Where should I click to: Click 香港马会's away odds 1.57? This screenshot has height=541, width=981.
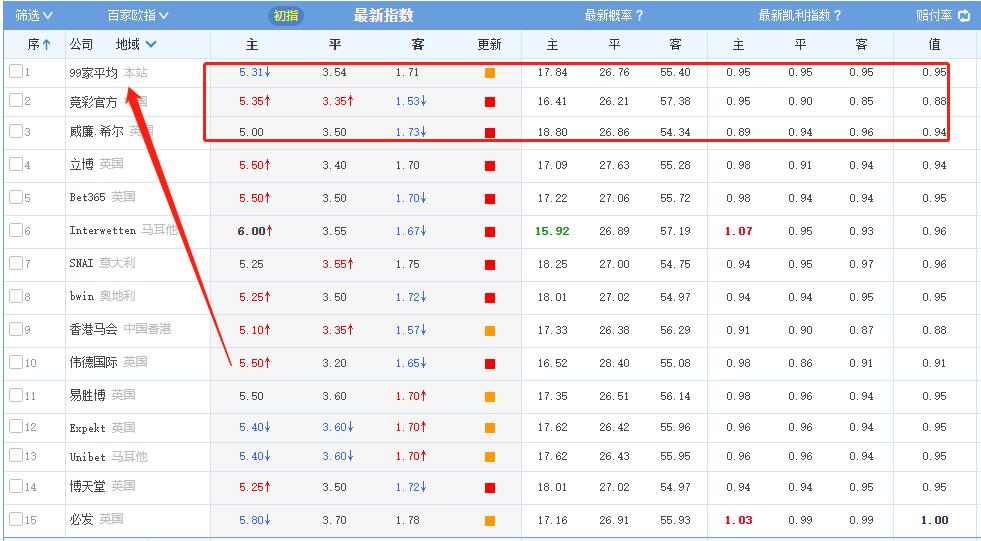click(x=407, y=330)
